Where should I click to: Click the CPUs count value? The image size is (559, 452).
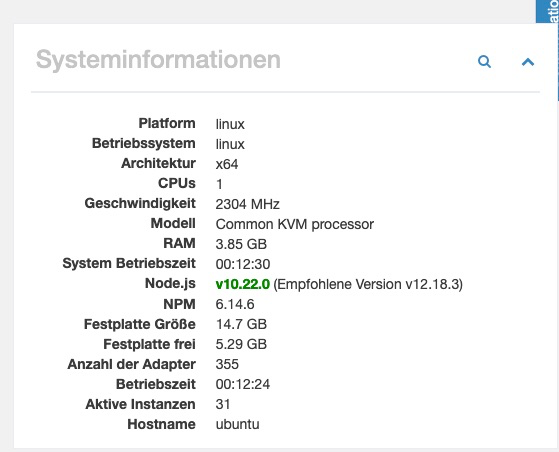(219, 184)
